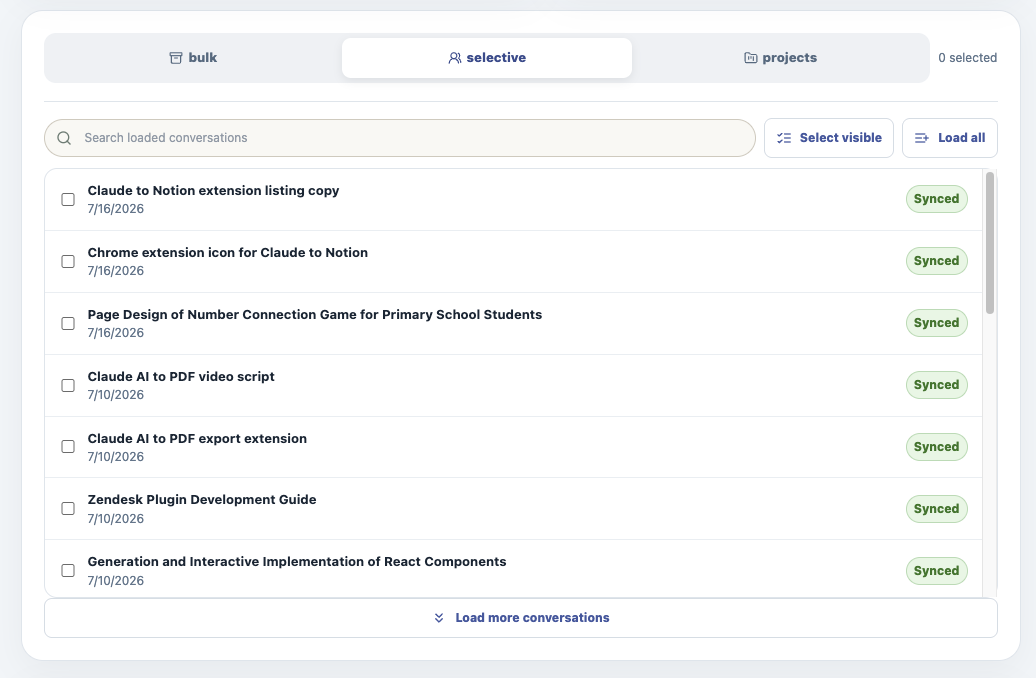Select the selective tab
Screen dimensions: 1036x678
pos(487,57)
